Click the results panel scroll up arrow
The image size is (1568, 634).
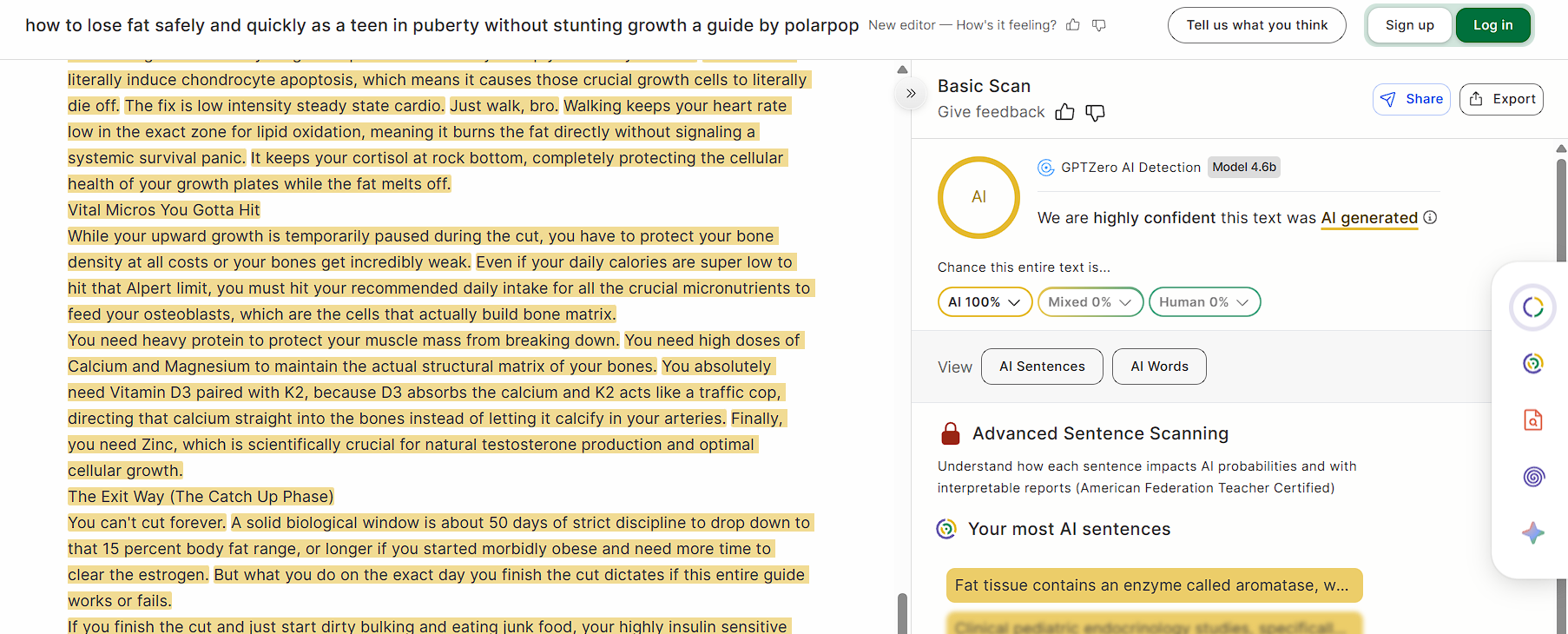click(x=1561, y=149)
